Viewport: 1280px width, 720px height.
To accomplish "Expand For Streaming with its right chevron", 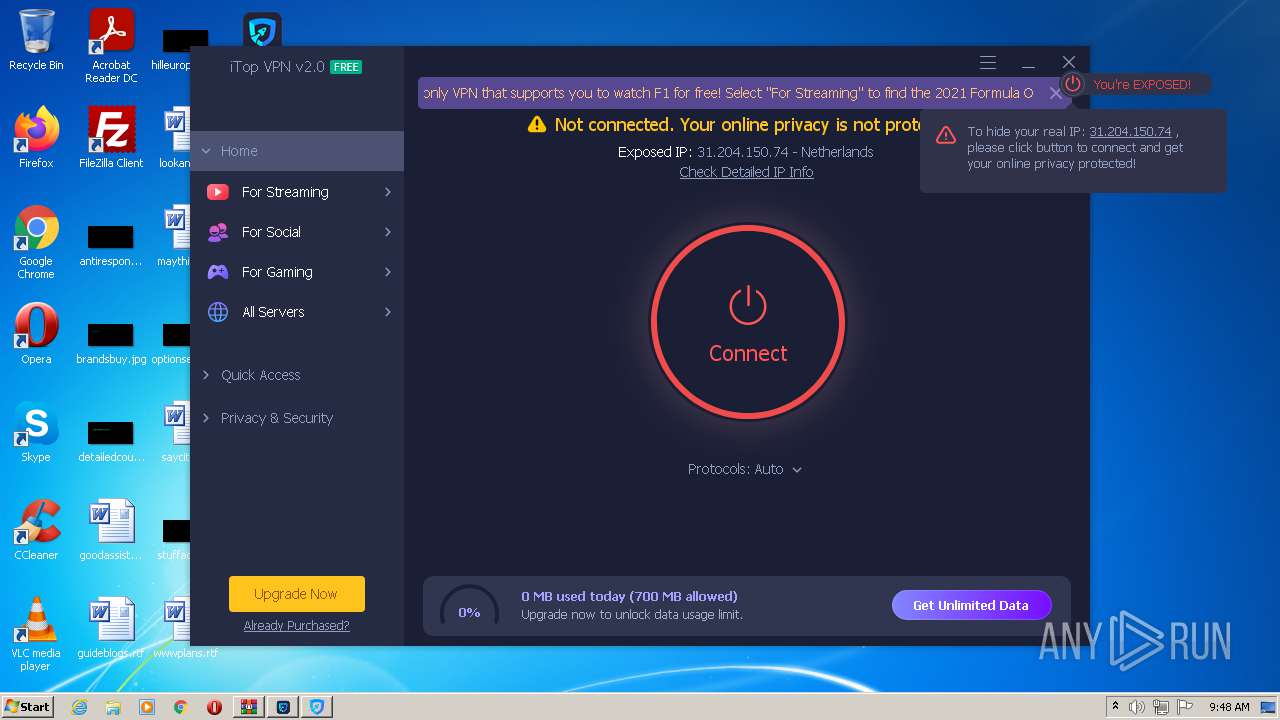I will tap(388, 192).
